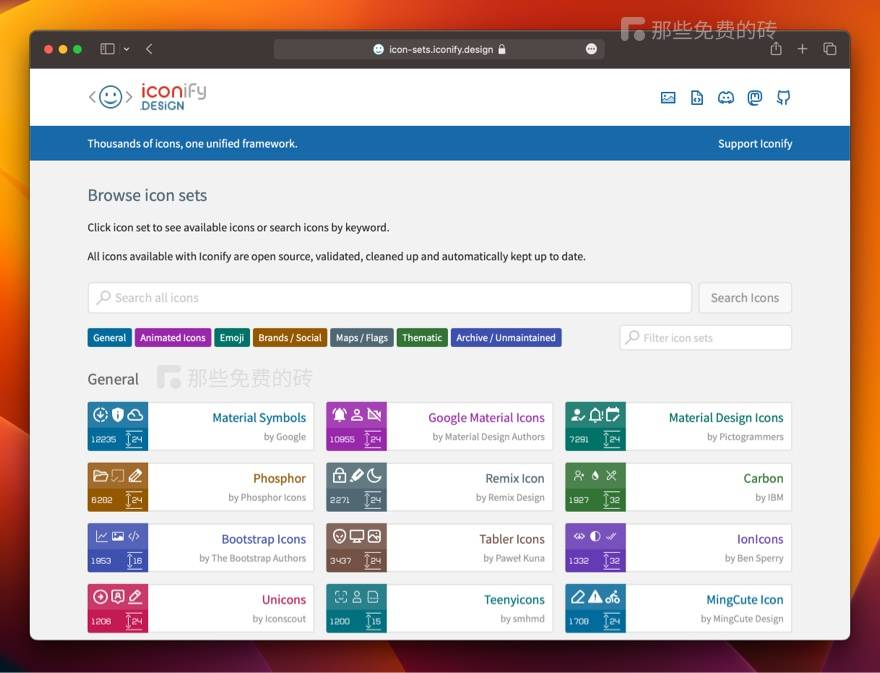Screen dimensions: 880x673
Task: Show the tab overview icon
Action: (829, 49)
